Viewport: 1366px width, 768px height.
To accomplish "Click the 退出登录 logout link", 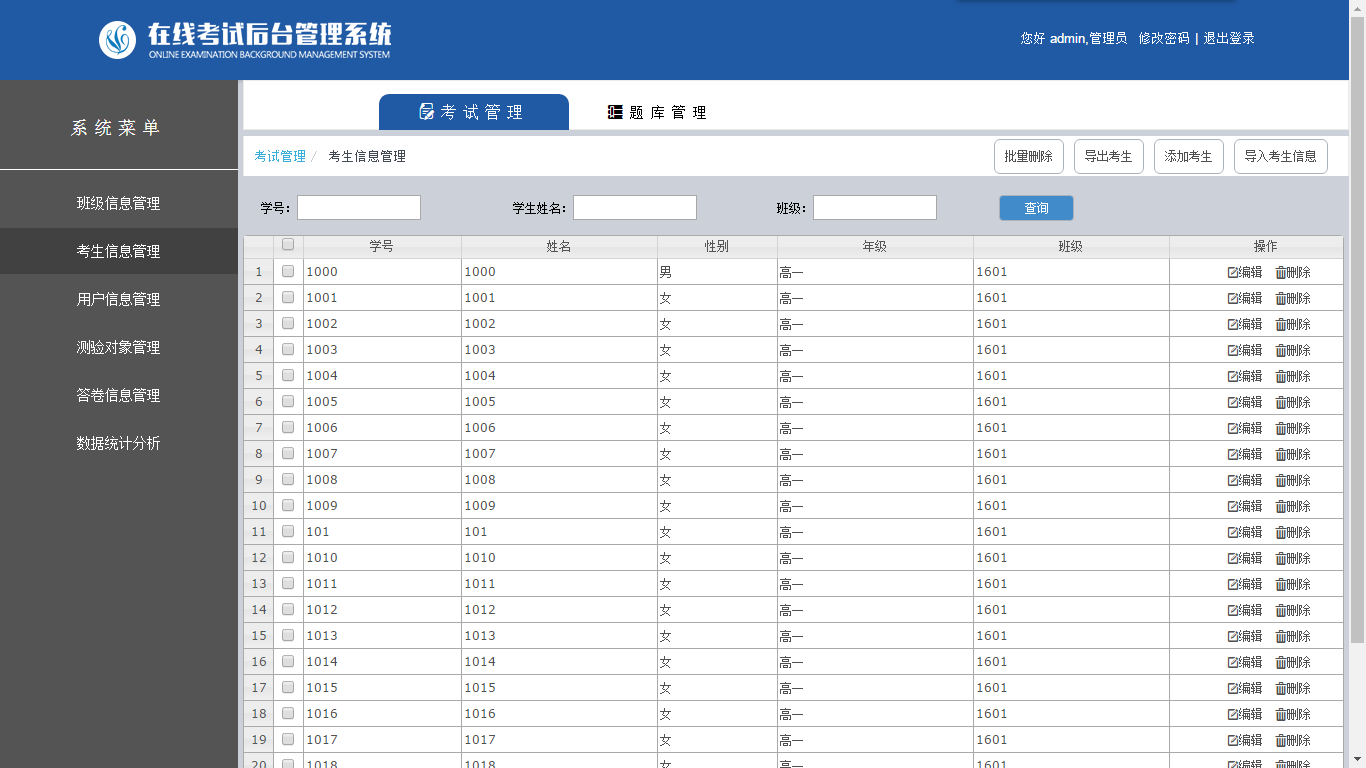I will (x=1228, y=38).
